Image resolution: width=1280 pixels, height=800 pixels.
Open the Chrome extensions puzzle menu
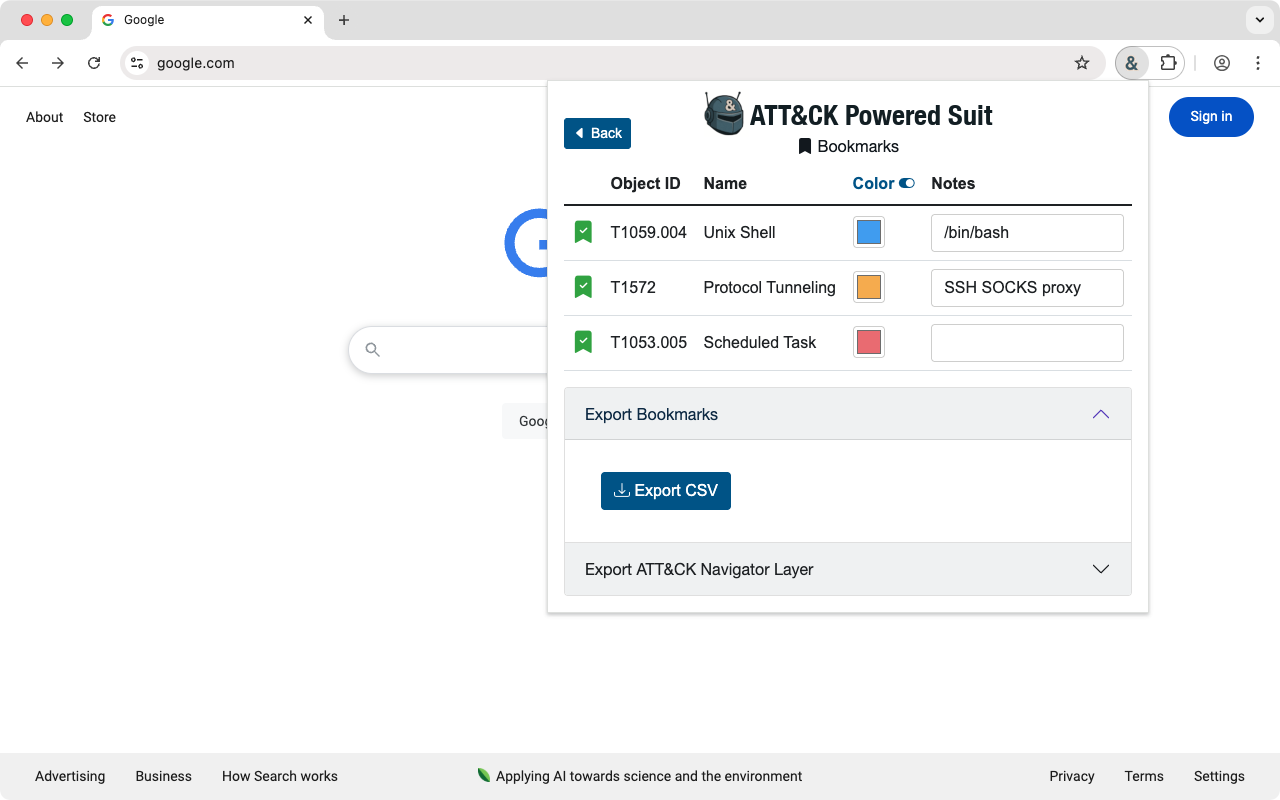pos(1168,63)
